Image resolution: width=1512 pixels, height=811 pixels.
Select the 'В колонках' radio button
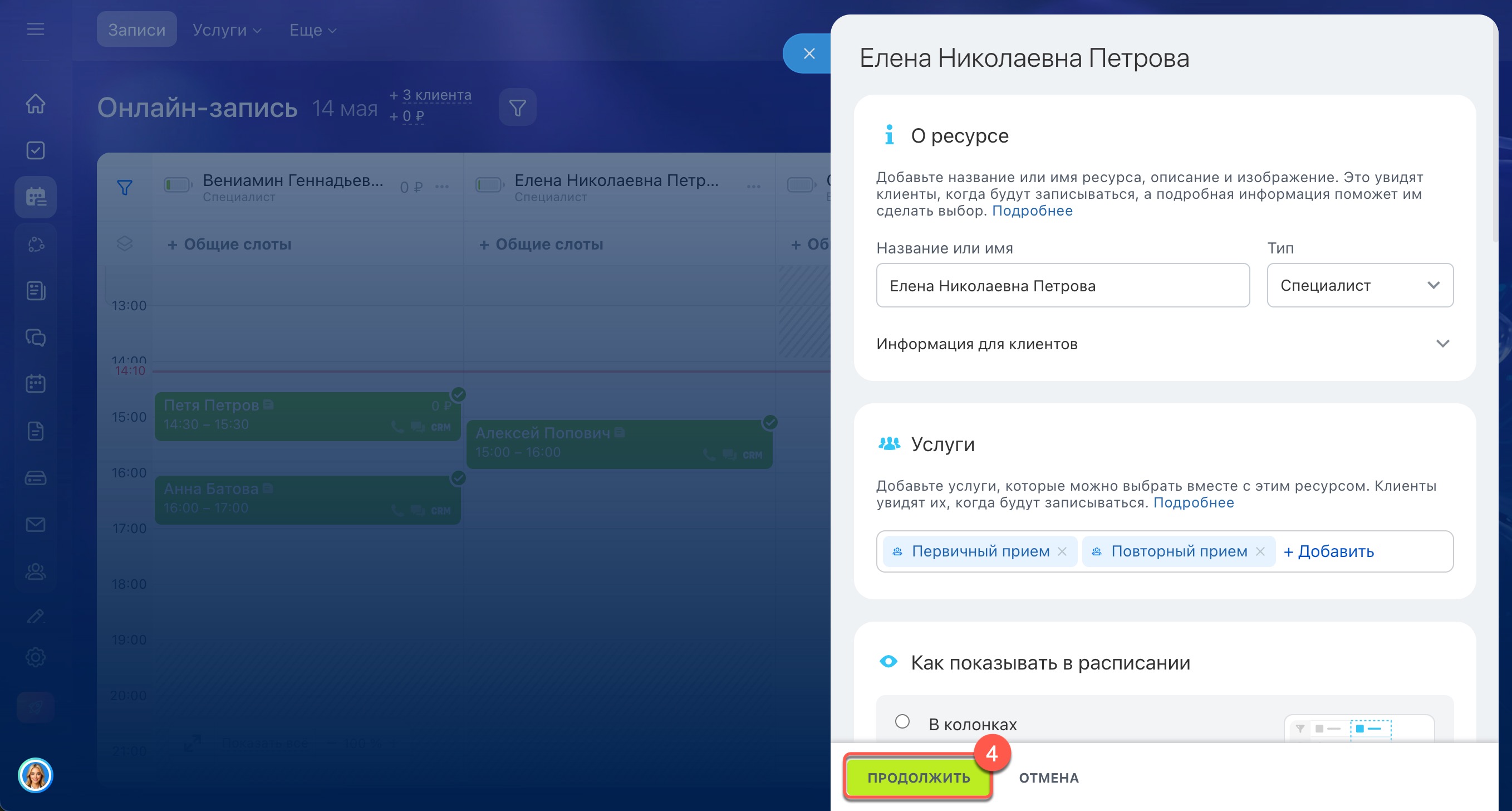point(902,721)
